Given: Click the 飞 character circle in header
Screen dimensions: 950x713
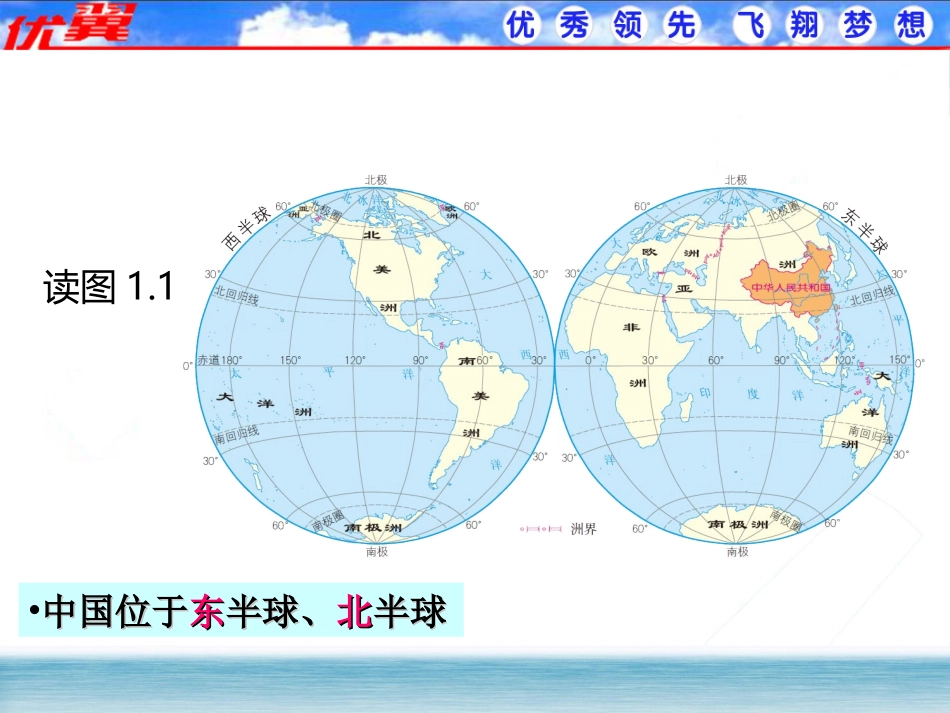Looking at the screenshot, I should tap(751, 25).
